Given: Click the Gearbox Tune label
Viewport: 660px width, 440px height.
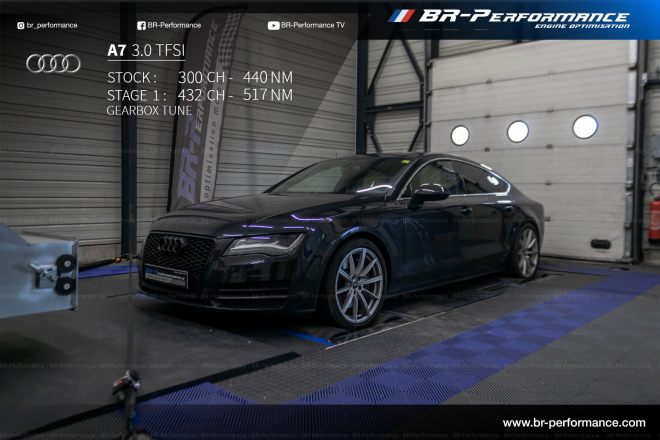Looking at the screenshot, I should pos(148,111).
